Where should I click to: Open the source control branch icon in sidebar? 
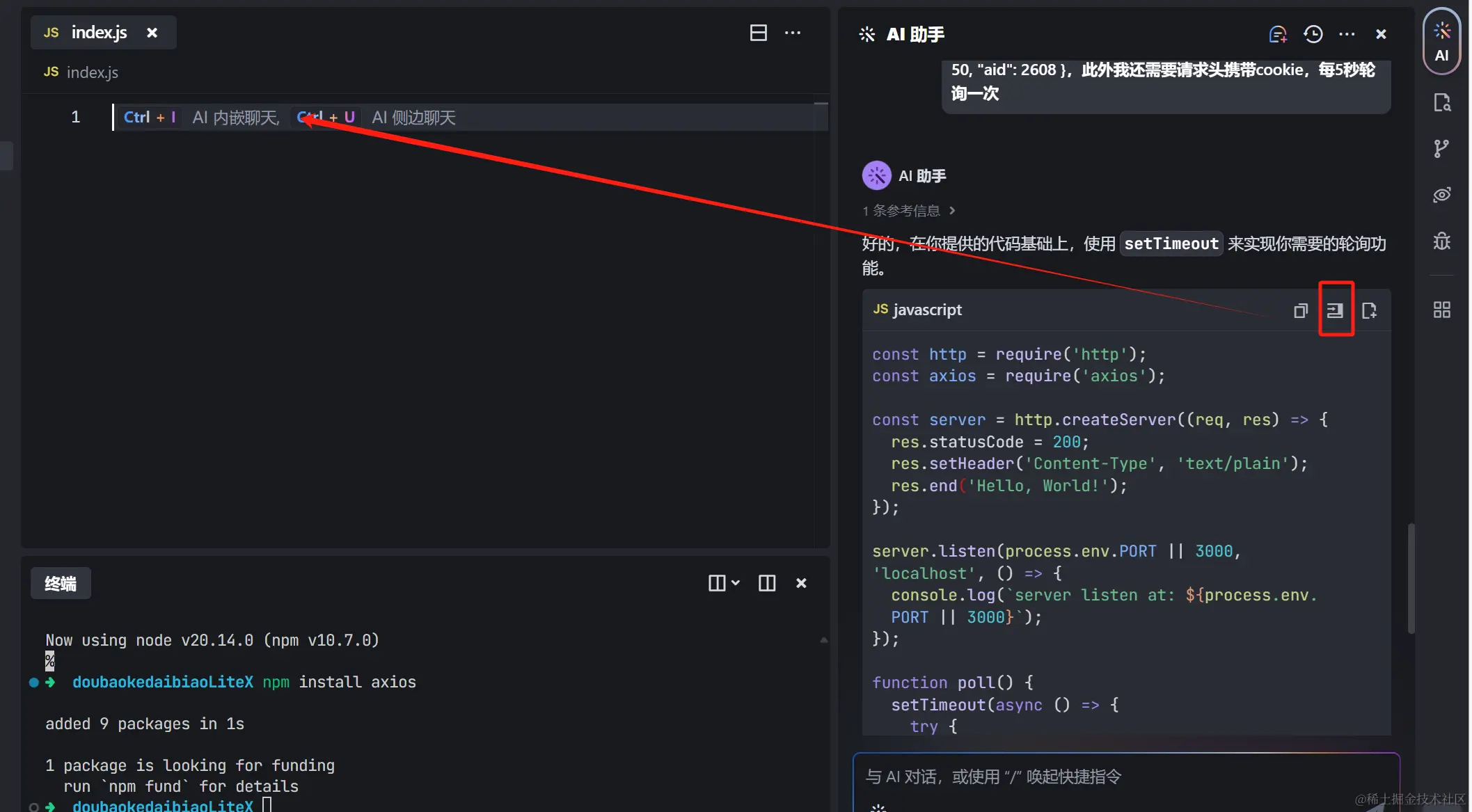click(x=1441, y=148)
